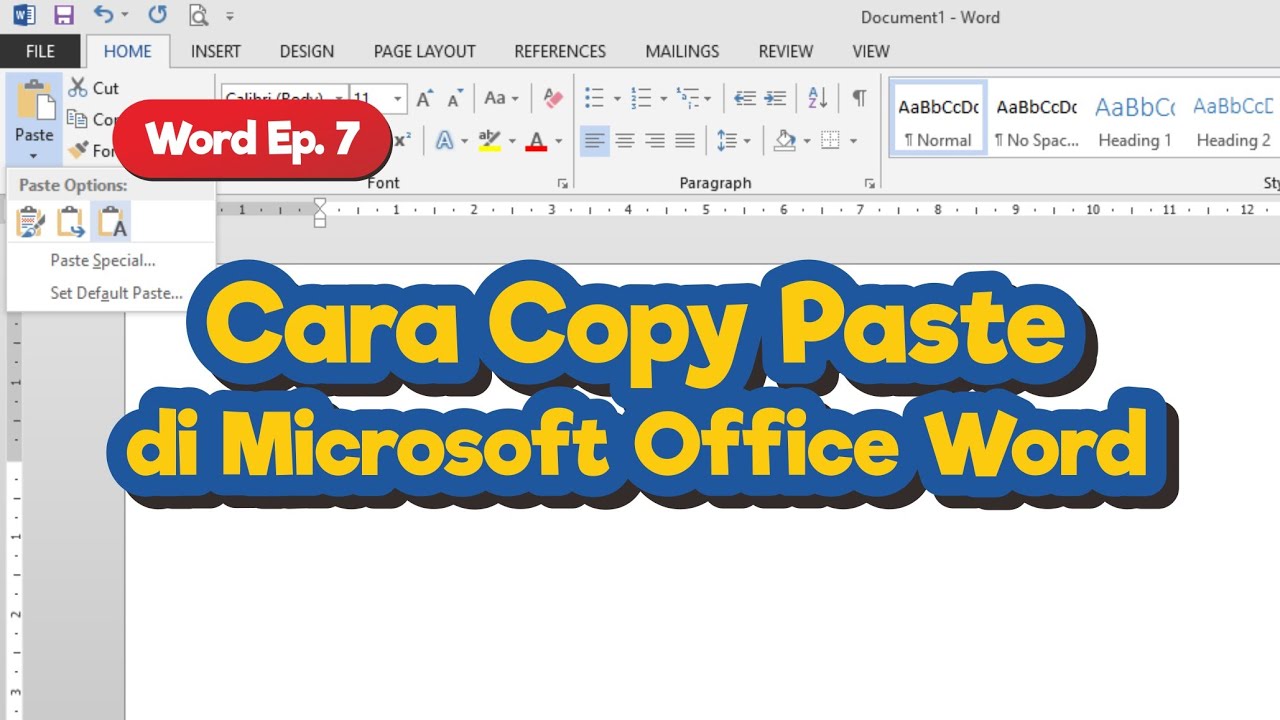Open font color dropdown arrow

(558, 141)
